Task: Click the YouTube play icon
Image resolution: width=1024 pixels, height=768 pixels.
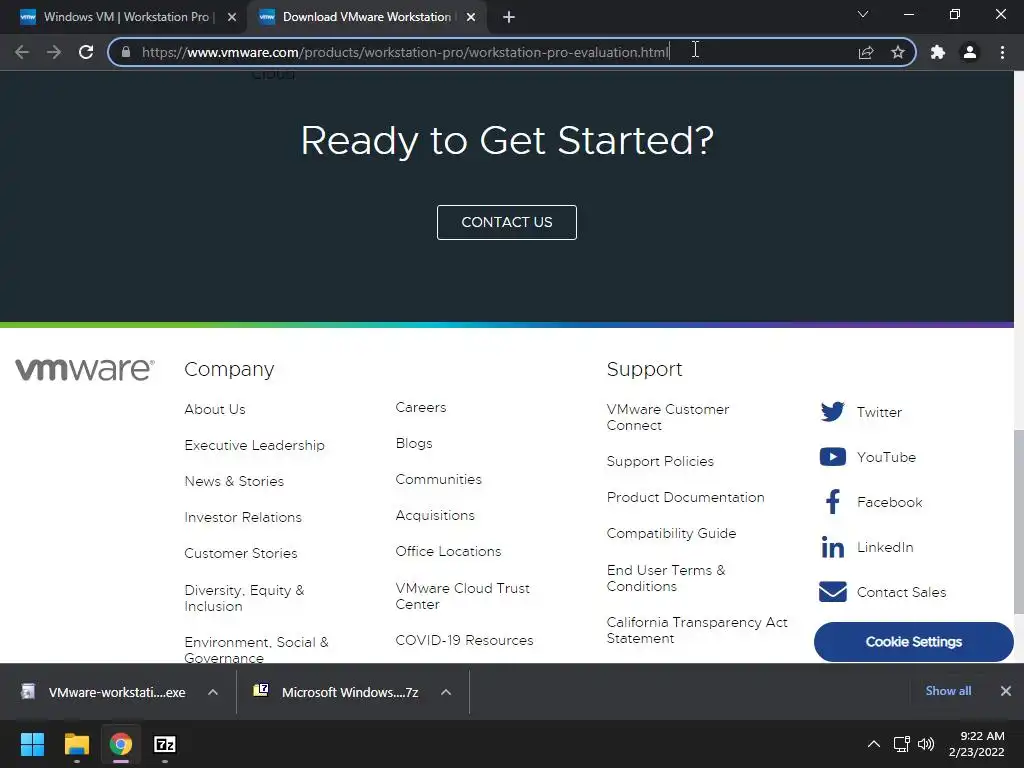Action: pyautogui.click(x=833, y=456)
